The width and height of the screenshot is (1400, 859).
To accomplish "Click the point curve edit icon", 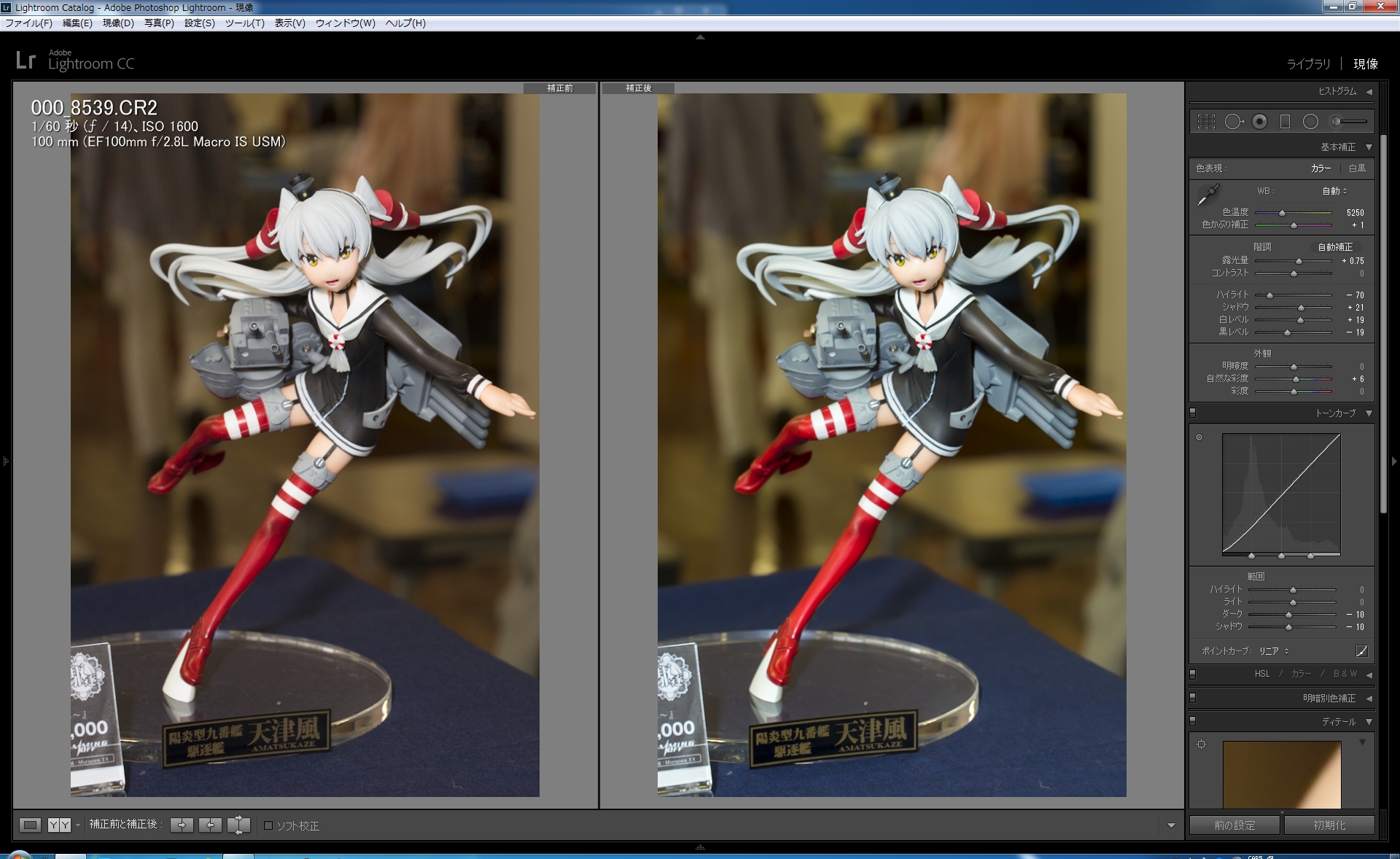I will coord(1361,651).
